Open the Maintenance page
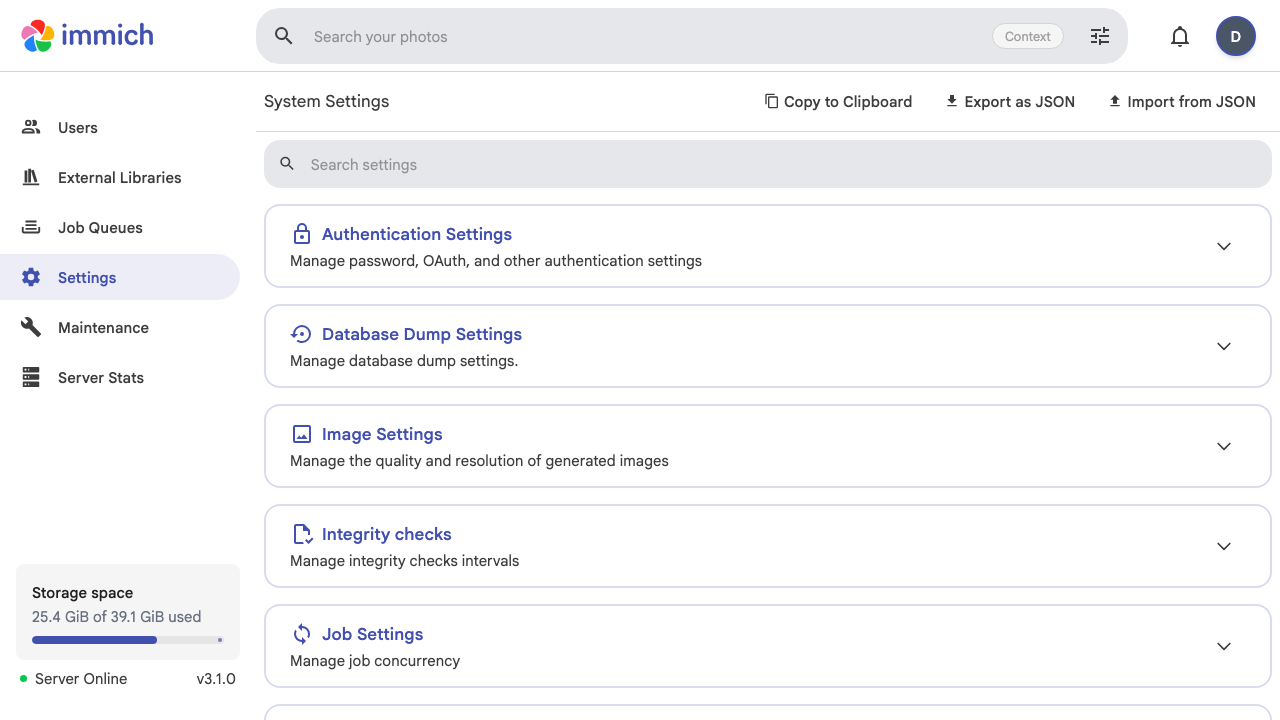This screenshot has height=720, width=1280. point(120,327)
